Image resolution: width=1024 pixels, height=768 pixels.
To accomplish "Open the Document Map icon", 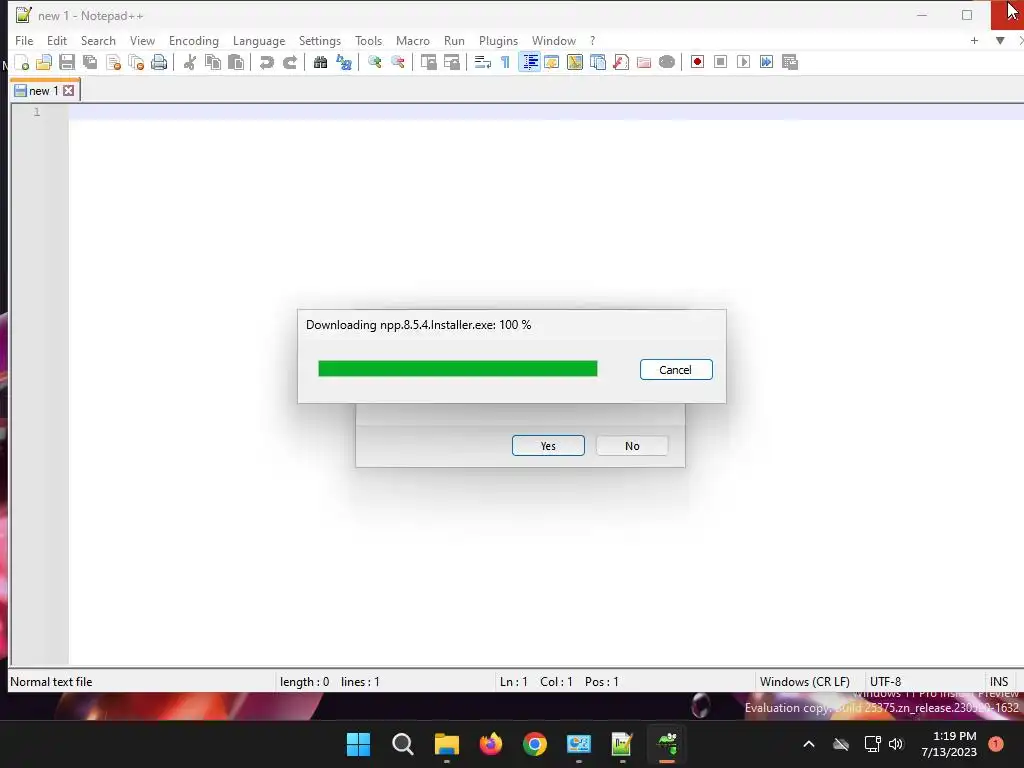I will pos(575,62).
